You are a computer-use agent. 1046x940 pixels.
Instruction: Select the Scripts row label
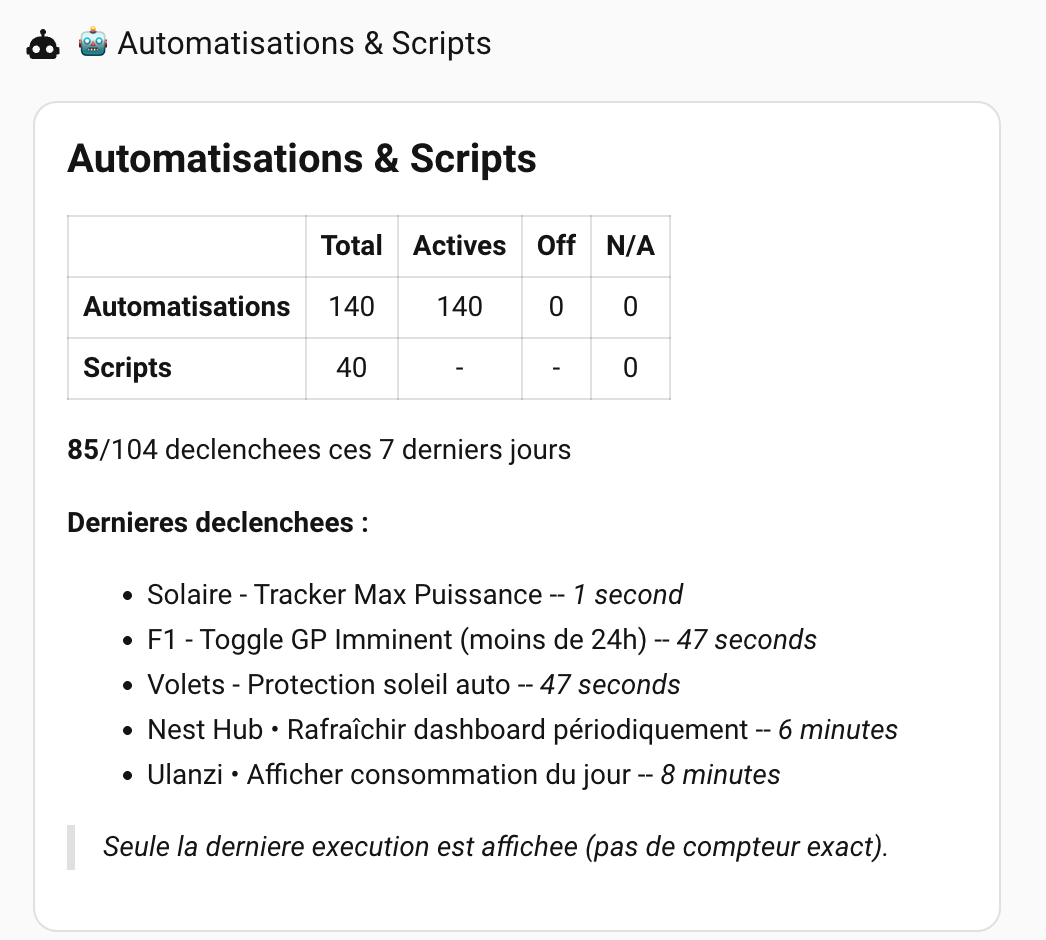tap(127, 368)
